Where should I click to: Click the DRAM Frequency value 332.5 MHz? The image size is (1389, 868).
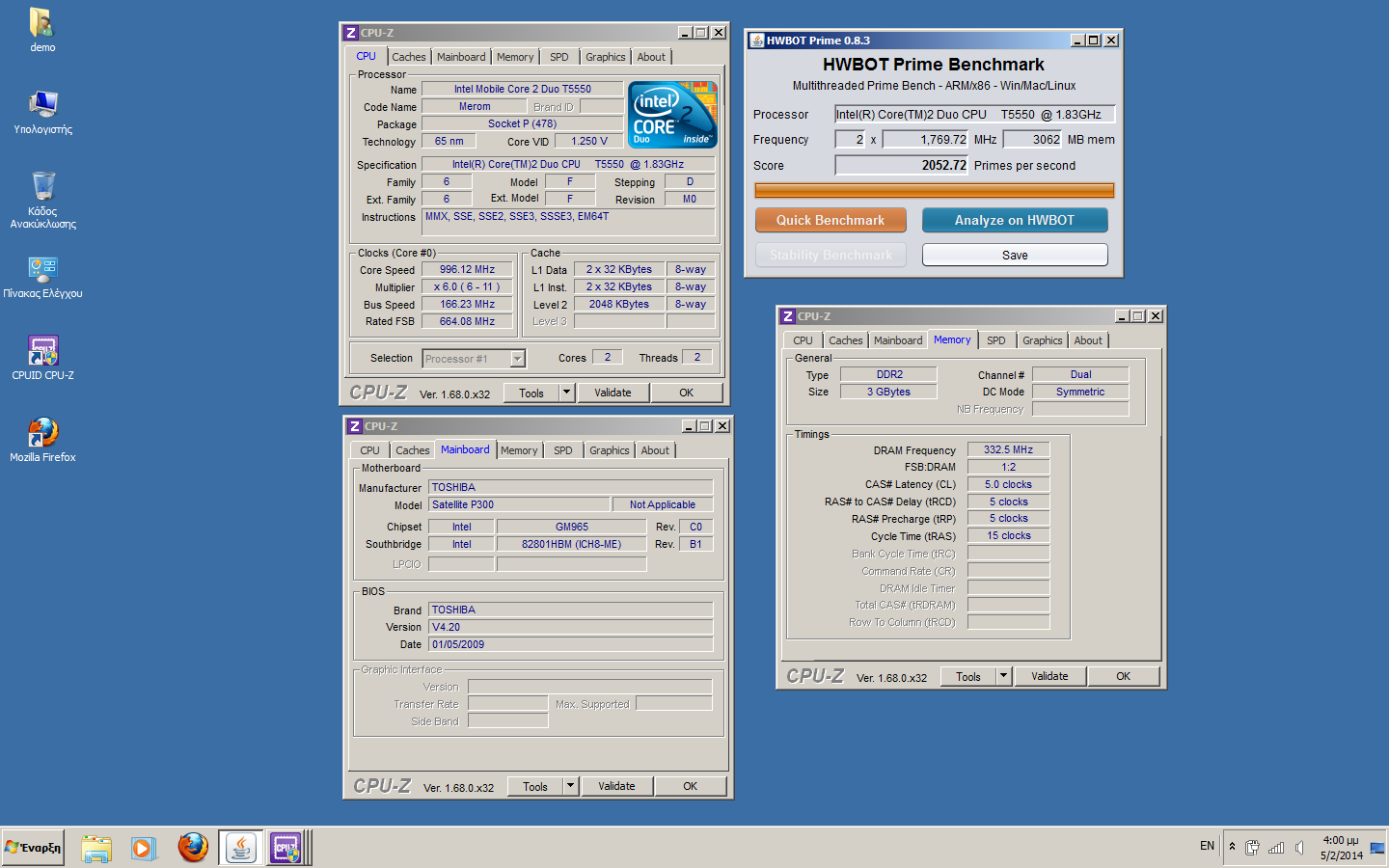coord(1008,449)
